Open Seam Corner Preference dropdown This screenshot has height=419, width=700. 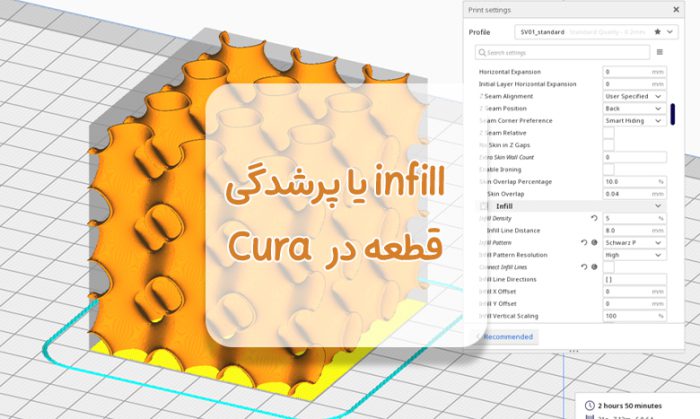[634, 120]
